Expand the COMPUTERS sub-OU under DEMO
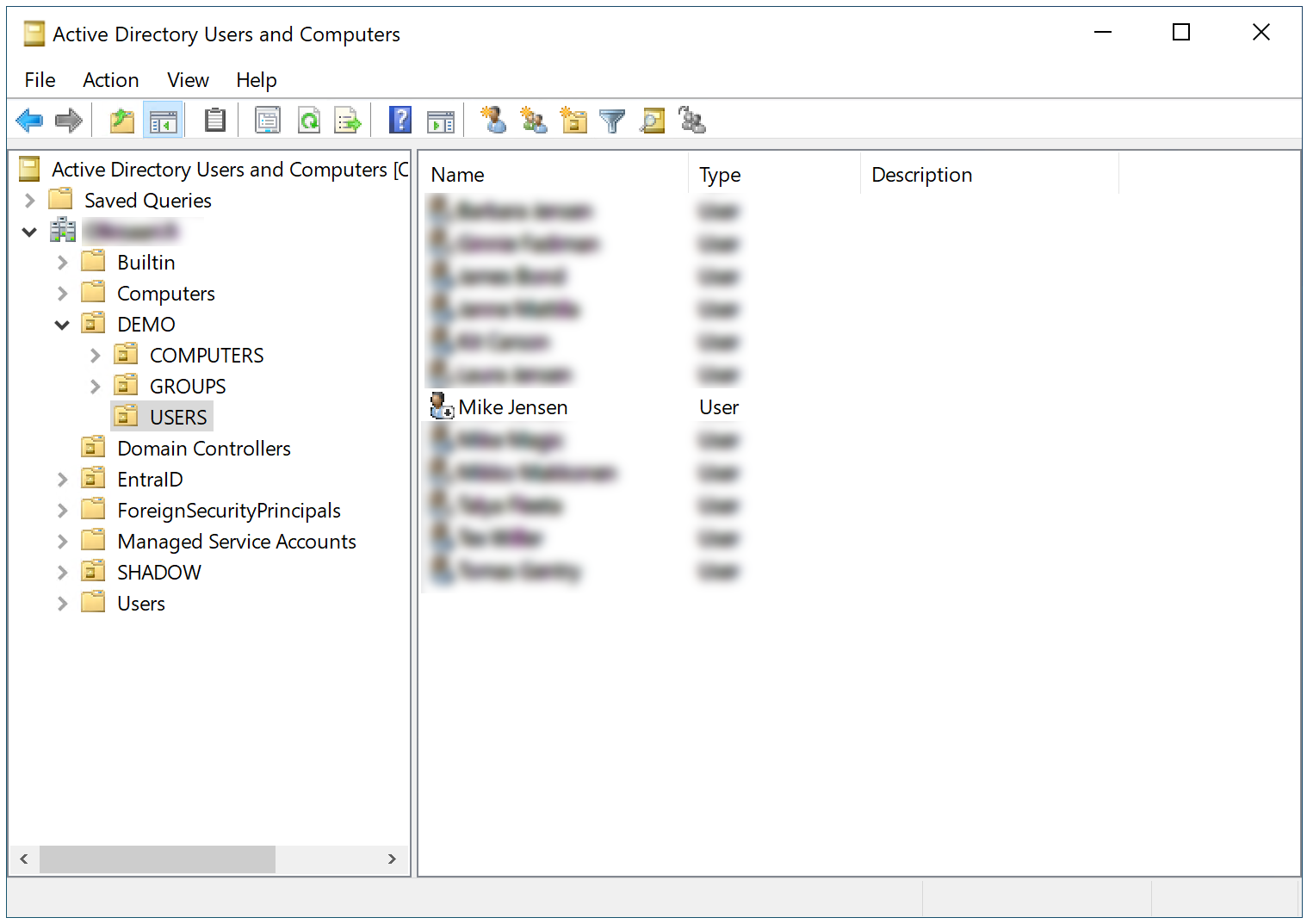The width and height of the screenshot is (1307, 924). pyautogui.click(x=95, y=356)
